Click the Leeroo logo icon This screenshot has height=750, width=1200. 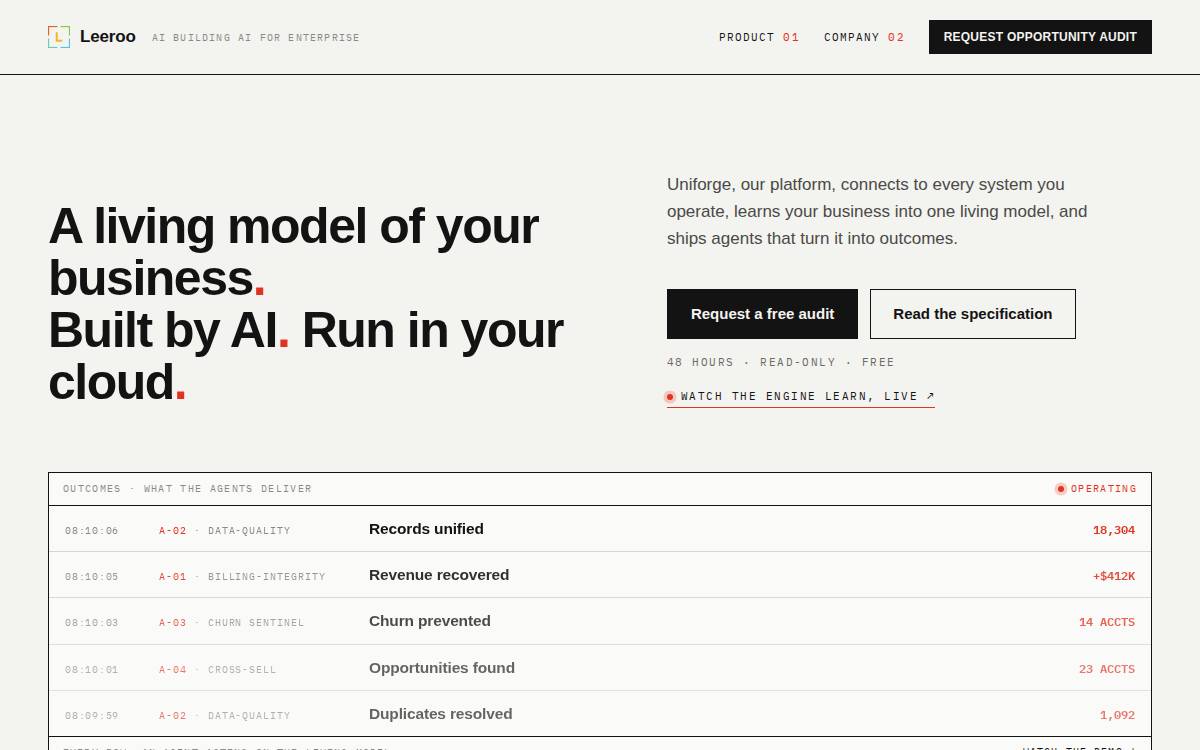pyautogui.click(x=59, y=37)
